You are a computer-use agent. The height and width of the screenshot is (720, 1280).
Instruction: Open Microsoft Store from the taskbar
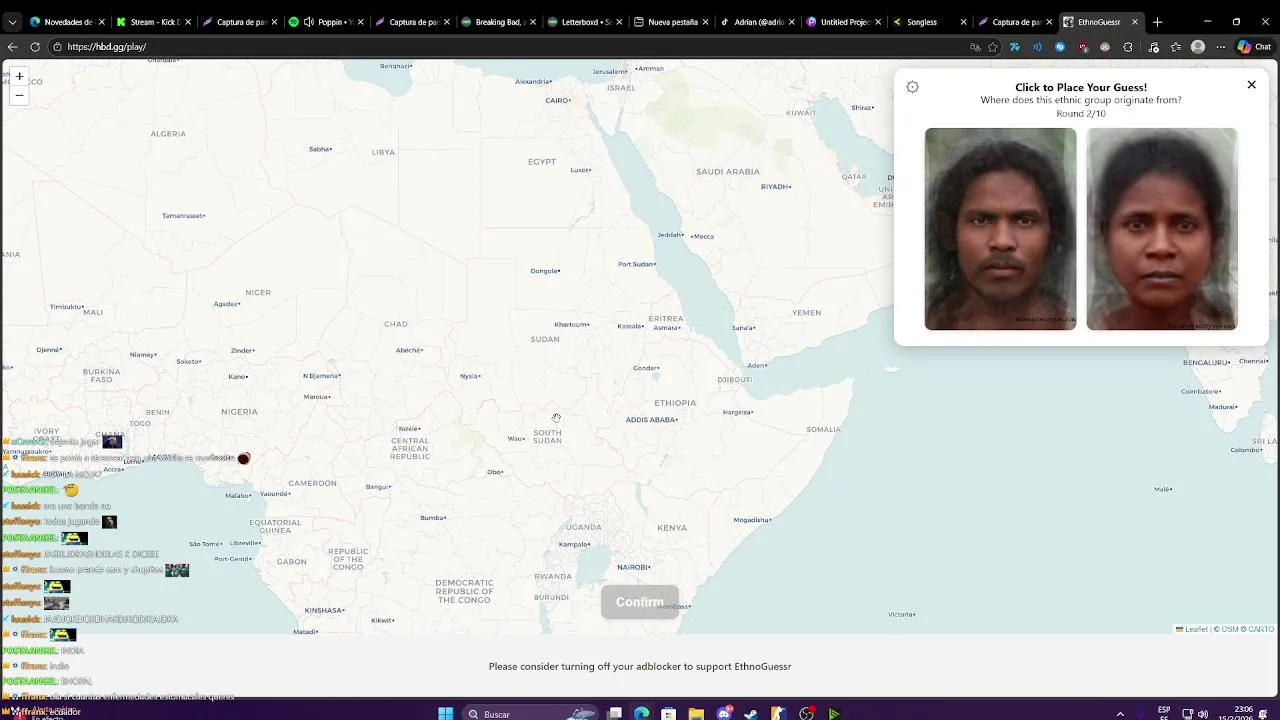point(669,714)
